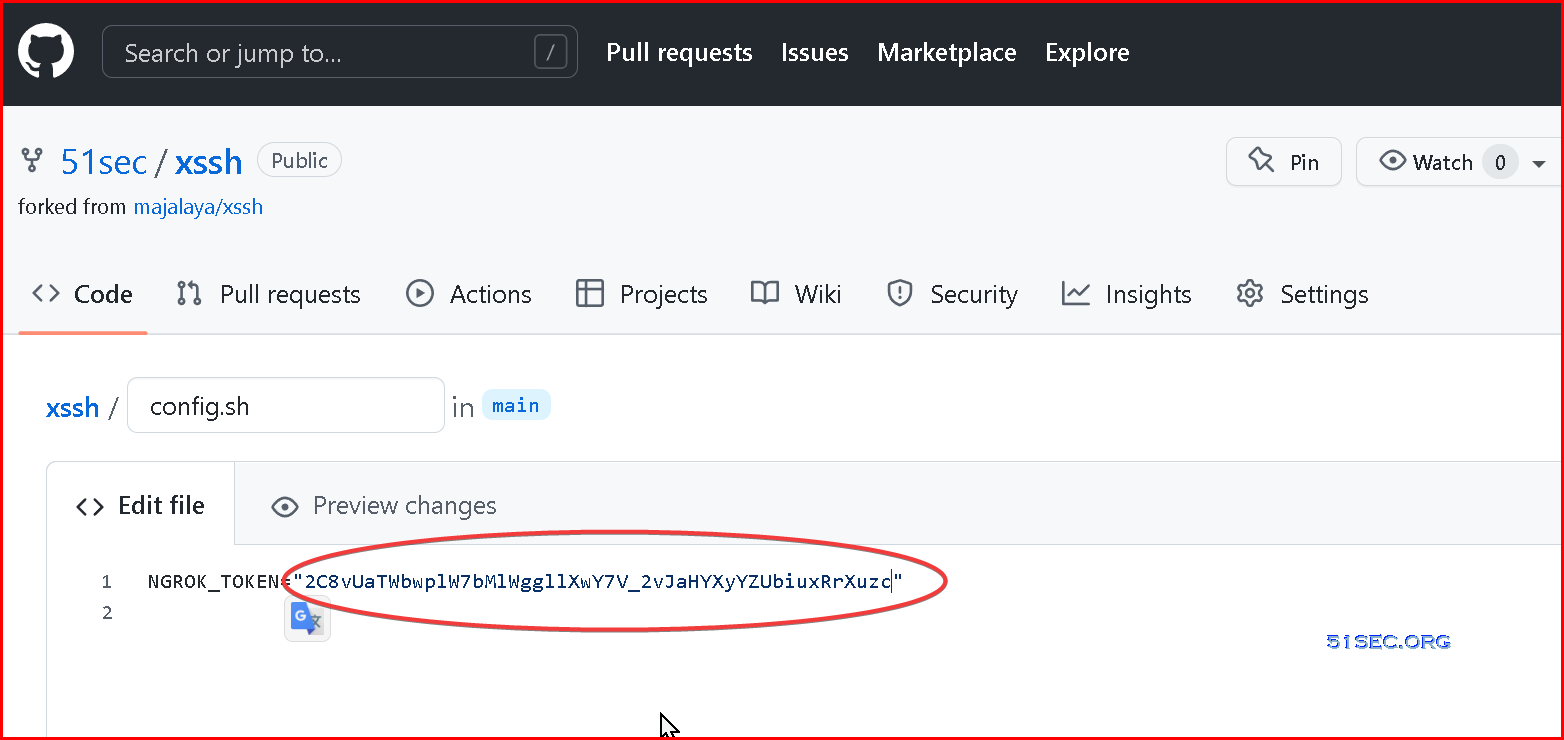Viewport: 1564px width, 740px height.
Task: Click the Public visibility badge
Action: coord(299,161)
